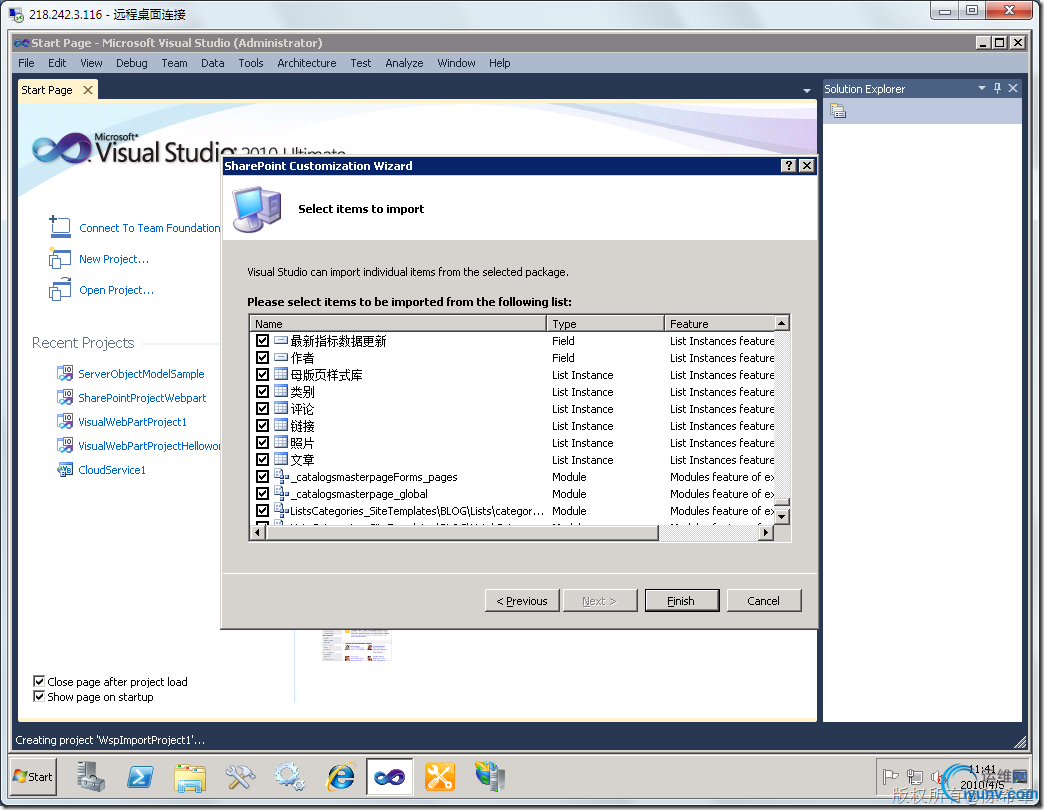Open Internet Explorer from the taskbar
Screen dimensions: 1044x810
(340, 777)
